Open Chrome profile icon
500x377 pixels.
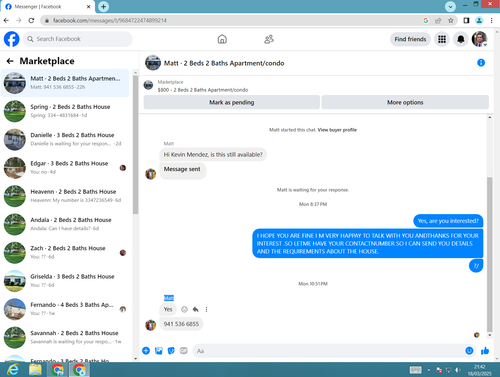tap(479, 21)
